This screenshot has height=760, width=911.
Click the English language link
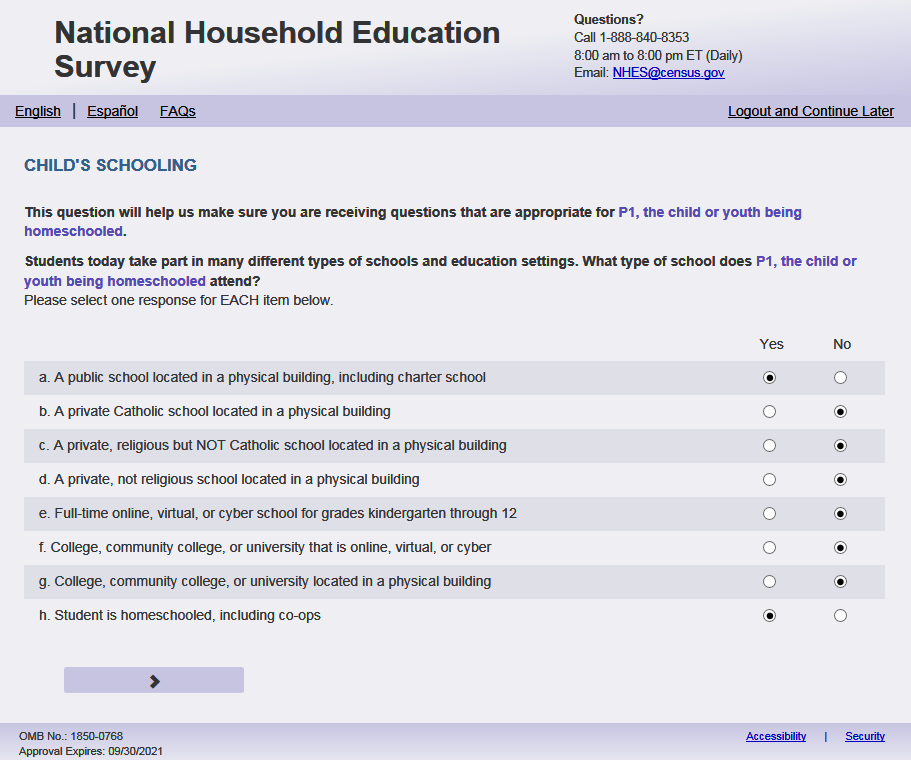point(38,111)
